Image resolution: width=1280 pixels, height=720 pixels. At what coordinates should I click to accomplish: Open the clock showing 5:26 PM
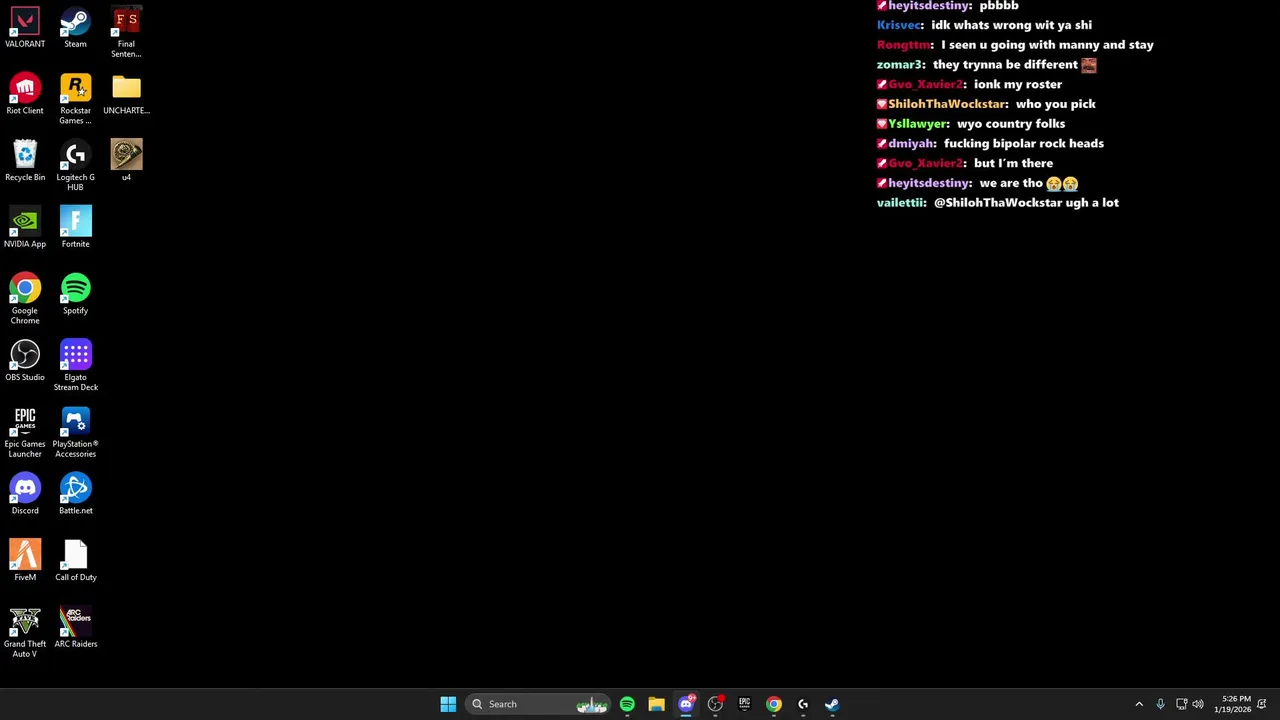point(1233,704)
